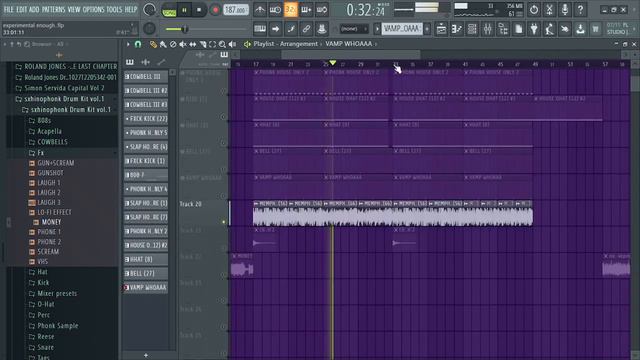Show audio clips in picker panel
640x360 pixels.
point(145,62)
